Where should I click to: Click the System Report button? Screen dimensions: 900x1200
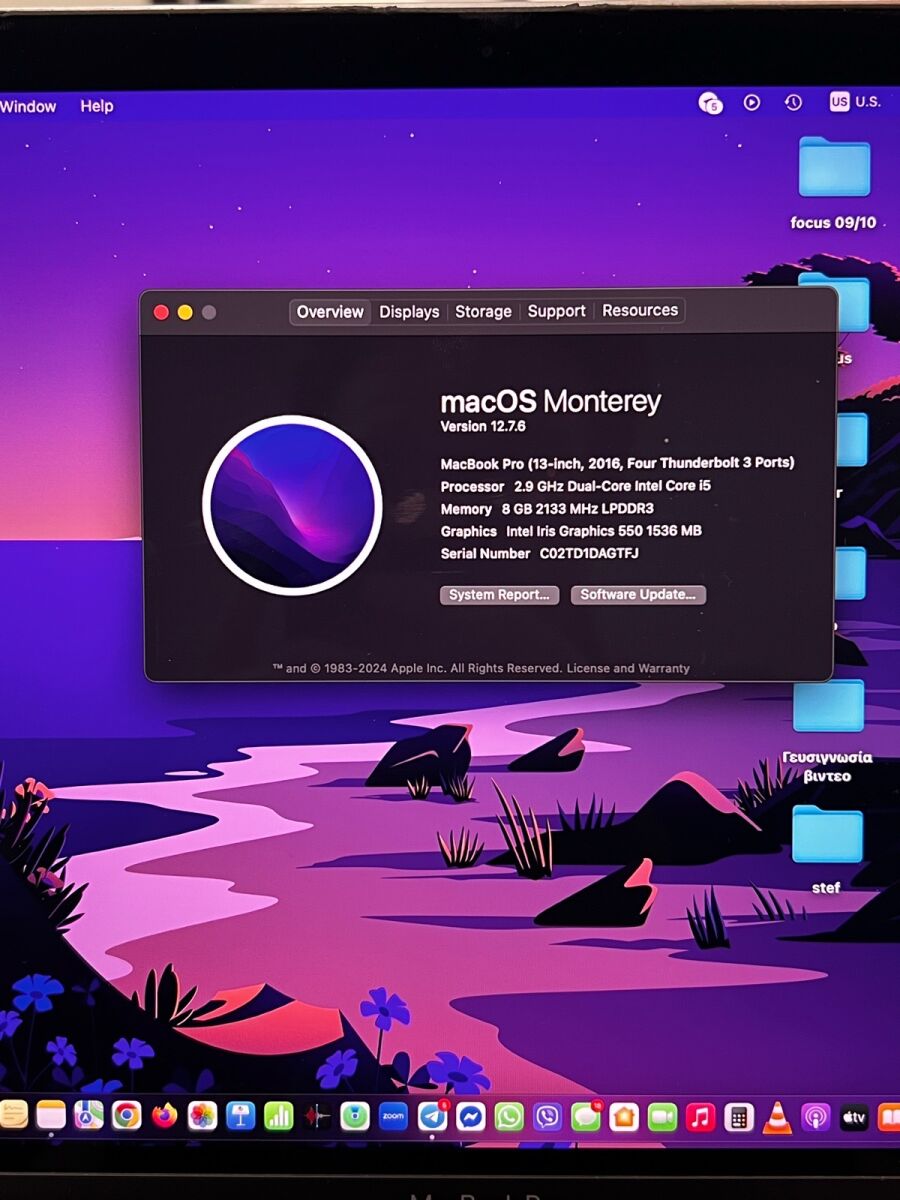coord(499,595)
